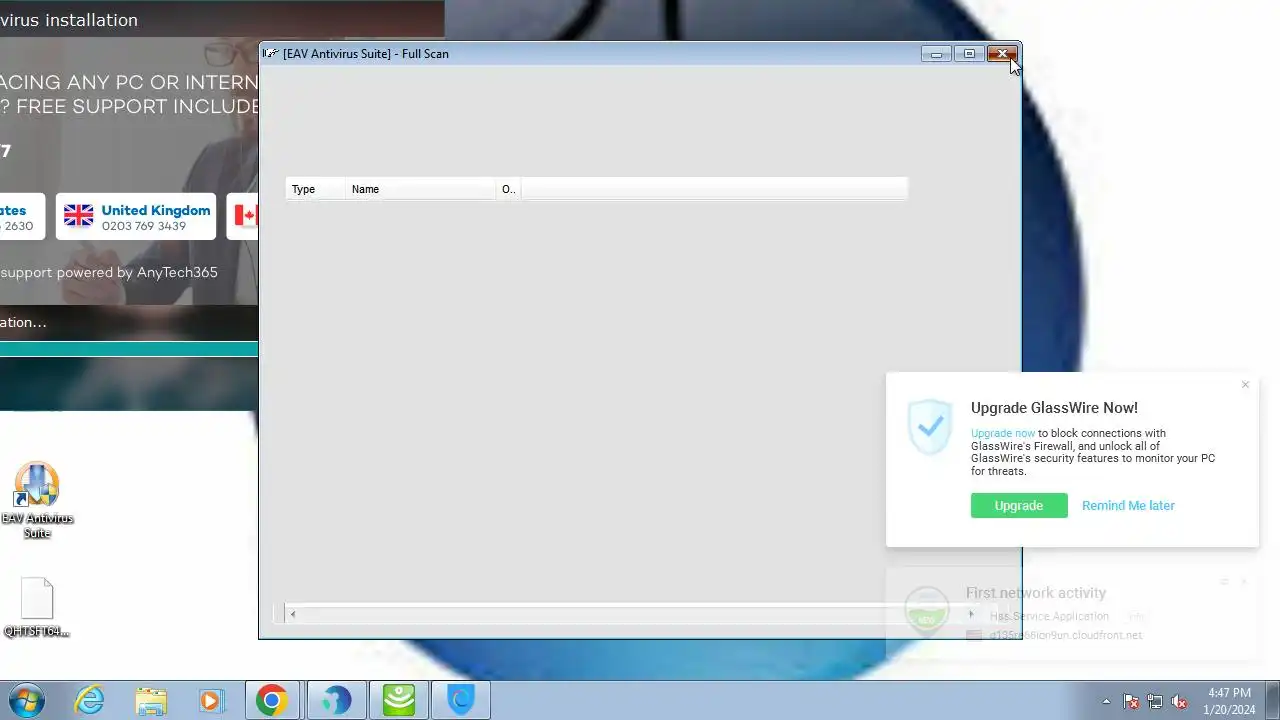Click the UK phone number 0203 769 3439
Viewport: 1280px width, 720px height.
pyautogui.click(x=143, y=226)
